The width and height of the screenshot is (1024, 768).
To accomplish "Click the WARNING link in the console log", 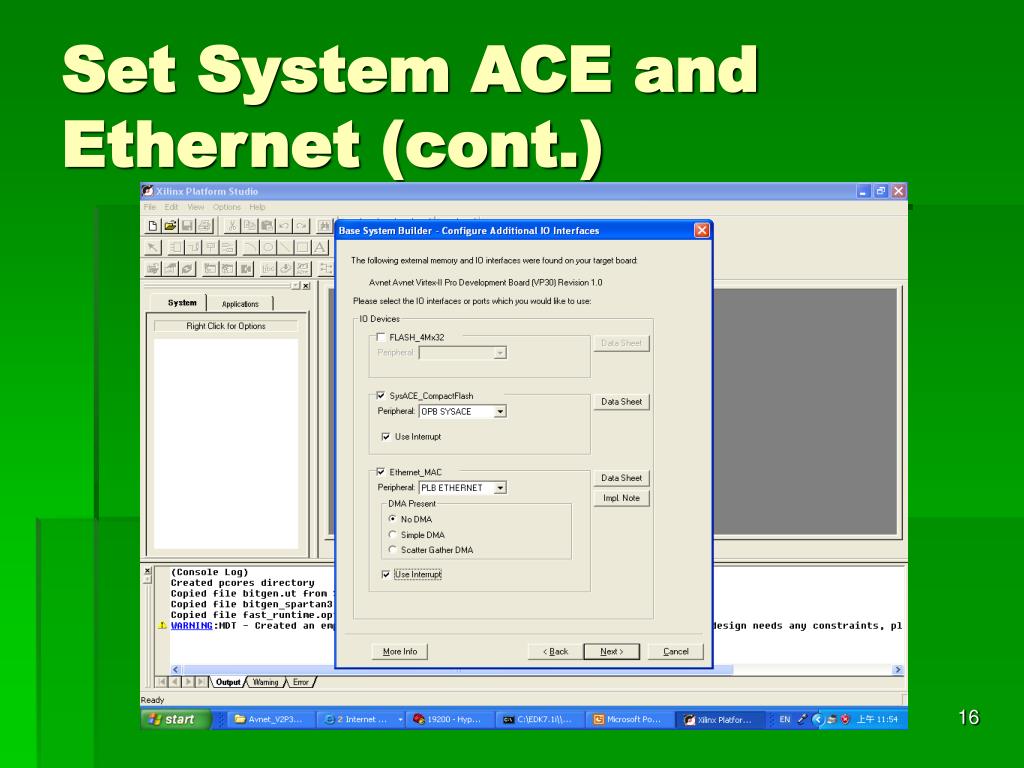I will click(191, 626).
